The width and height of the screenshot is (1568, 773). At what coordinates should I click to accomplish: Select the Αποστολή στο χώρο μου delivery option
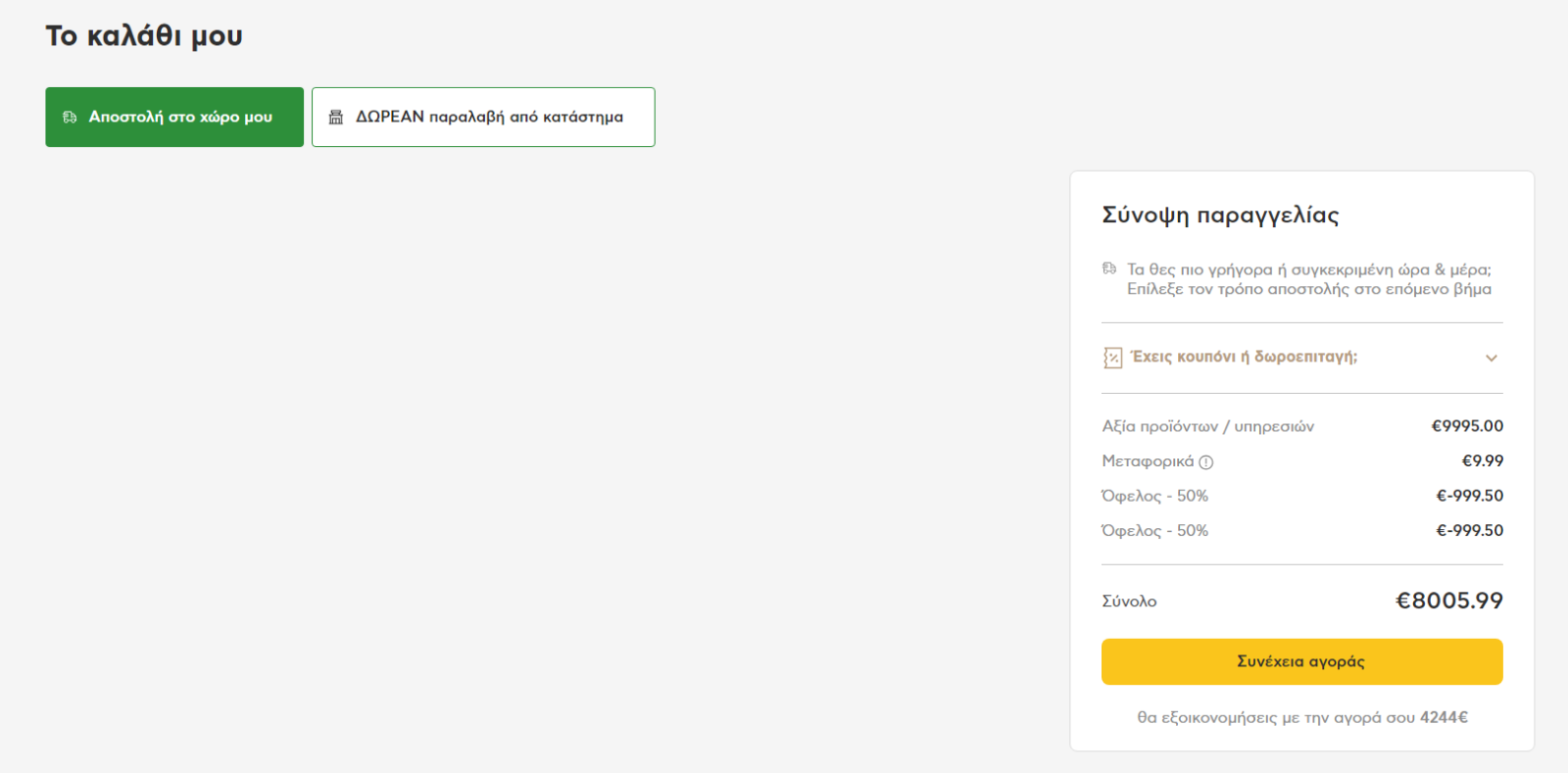[174, 117]
